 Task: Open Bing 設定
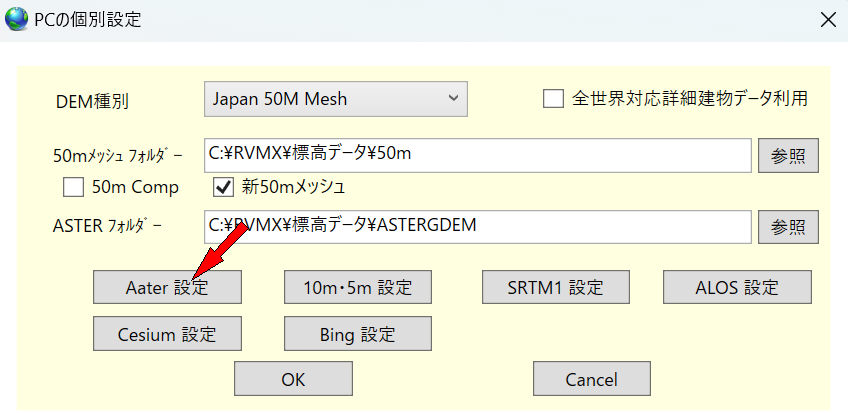pos(358,333)
